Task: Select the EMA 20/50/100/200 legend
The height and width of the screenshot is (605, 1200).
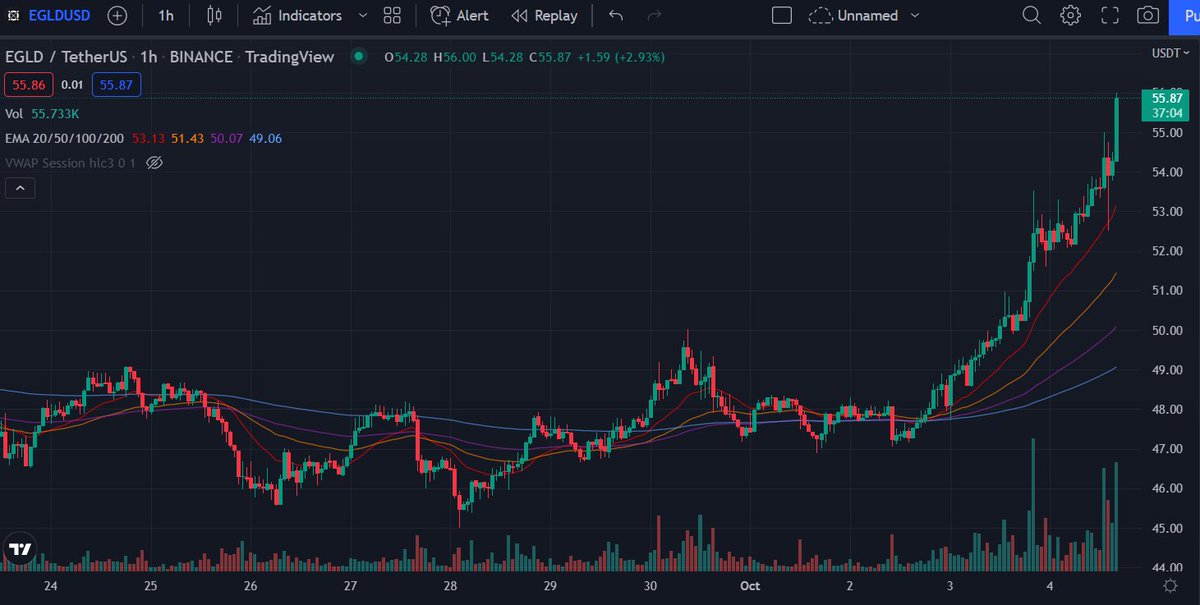Action: click(65, 138)
